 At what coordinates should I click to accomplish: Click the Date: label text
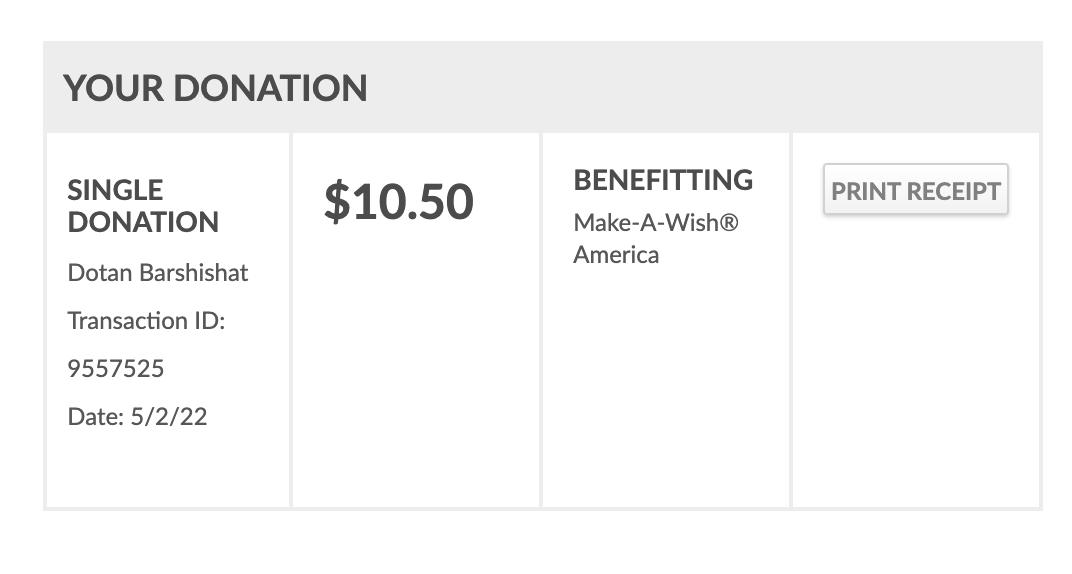(96, 417)
